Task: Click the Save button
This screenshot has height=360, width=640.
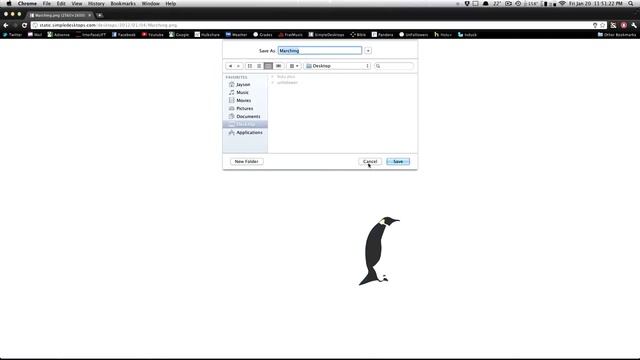Action: [x=398, y=162]
